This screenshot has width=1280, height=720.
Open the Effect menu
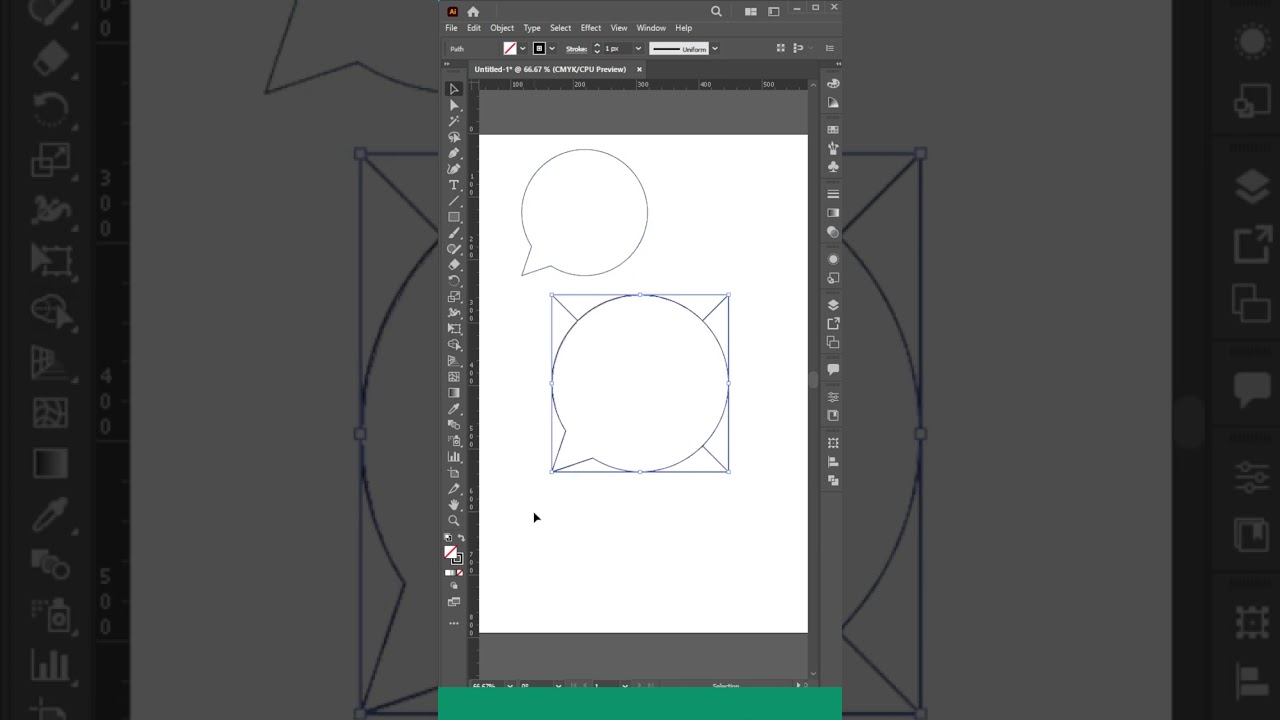click(591, 28)
